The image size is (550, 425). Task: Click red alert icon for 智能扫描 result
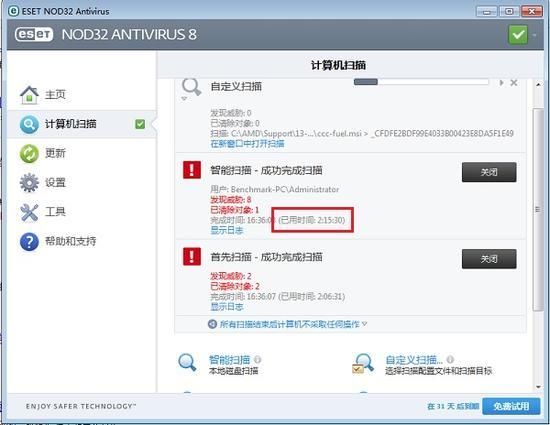coord(192,170)
